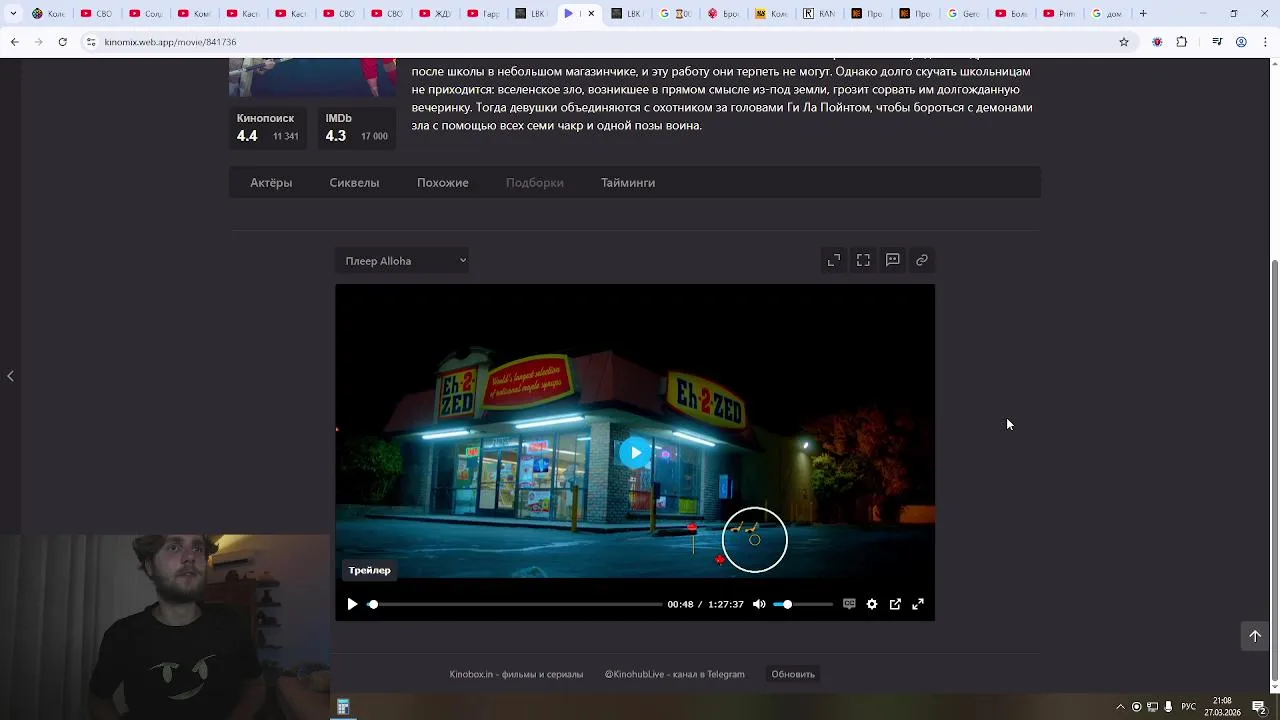Click the scroll-to-top arrow button
Image resolution: width=1280 pixels, height=720 pixels.
(1255, 636)
